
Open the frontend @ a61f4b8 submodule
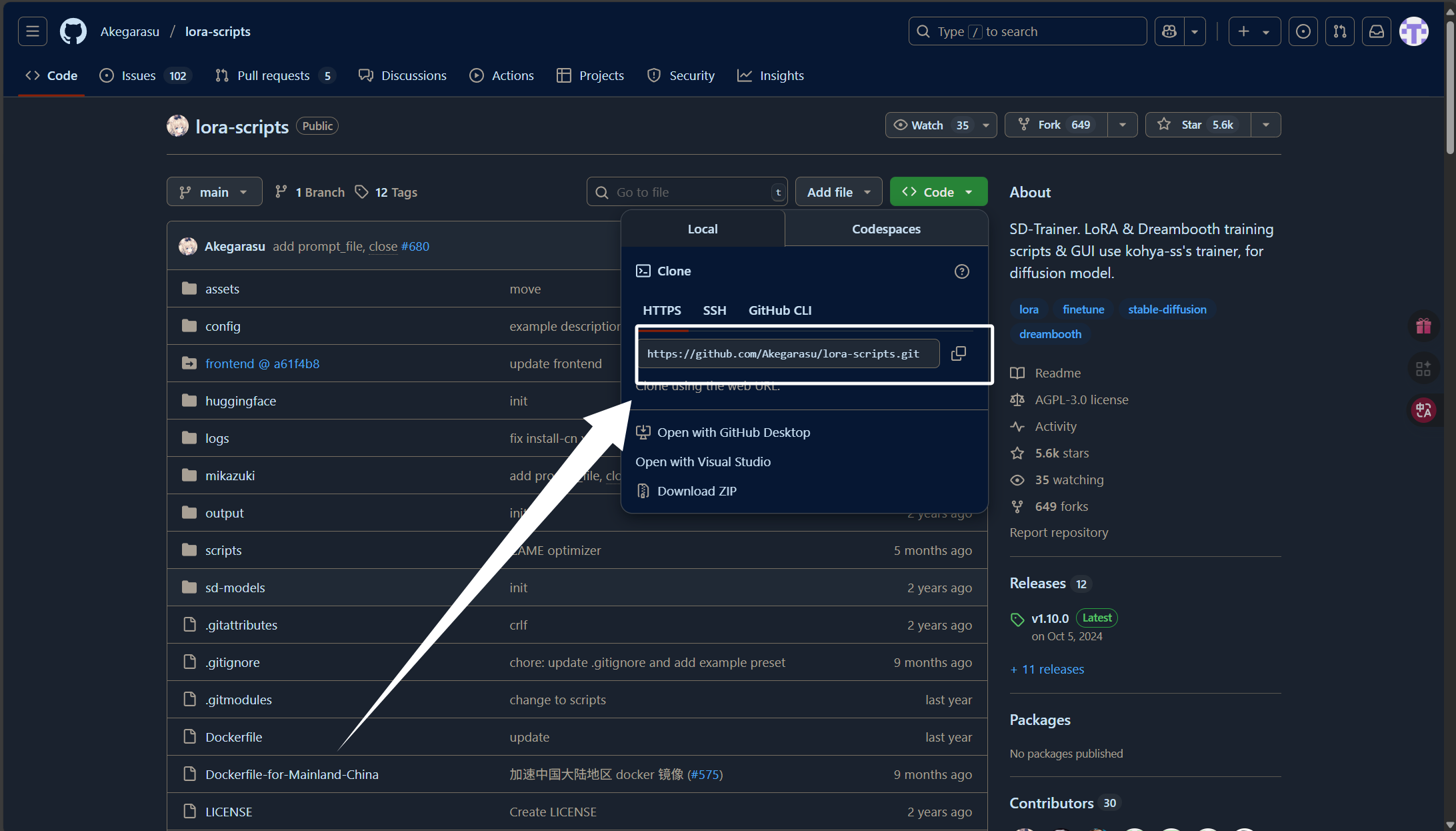click(x=262, y=363)
